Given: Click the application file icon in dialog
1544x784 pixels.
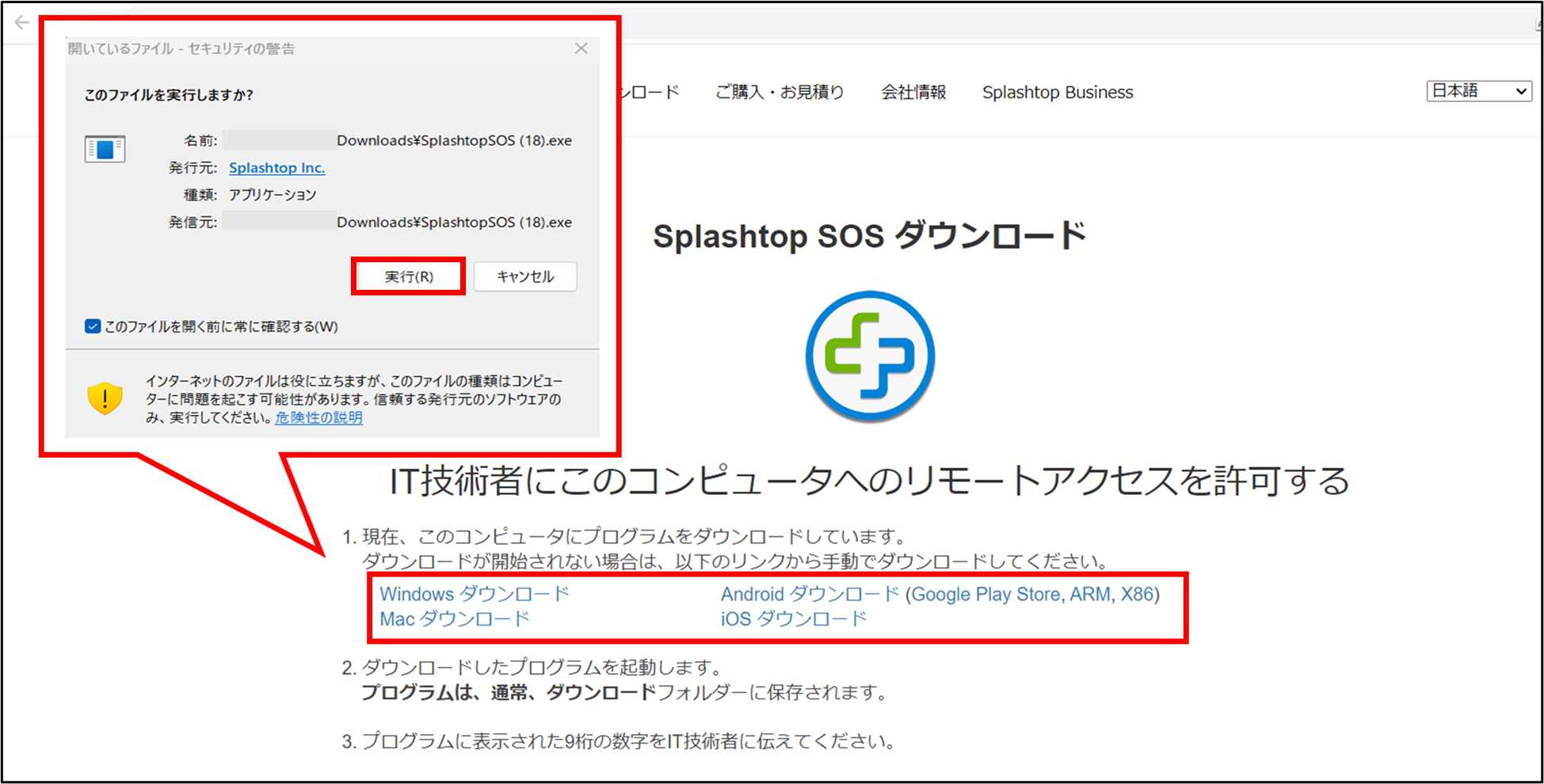Looking at the screenshot, I should (105, 149).
